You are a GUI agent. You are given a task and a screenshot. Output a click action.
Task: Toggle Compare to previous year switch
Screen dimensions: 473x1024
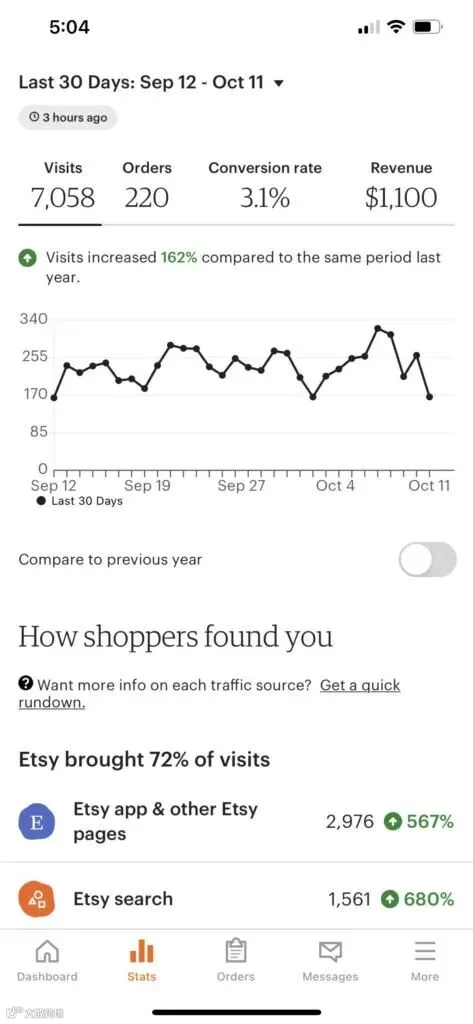[428, 560]
